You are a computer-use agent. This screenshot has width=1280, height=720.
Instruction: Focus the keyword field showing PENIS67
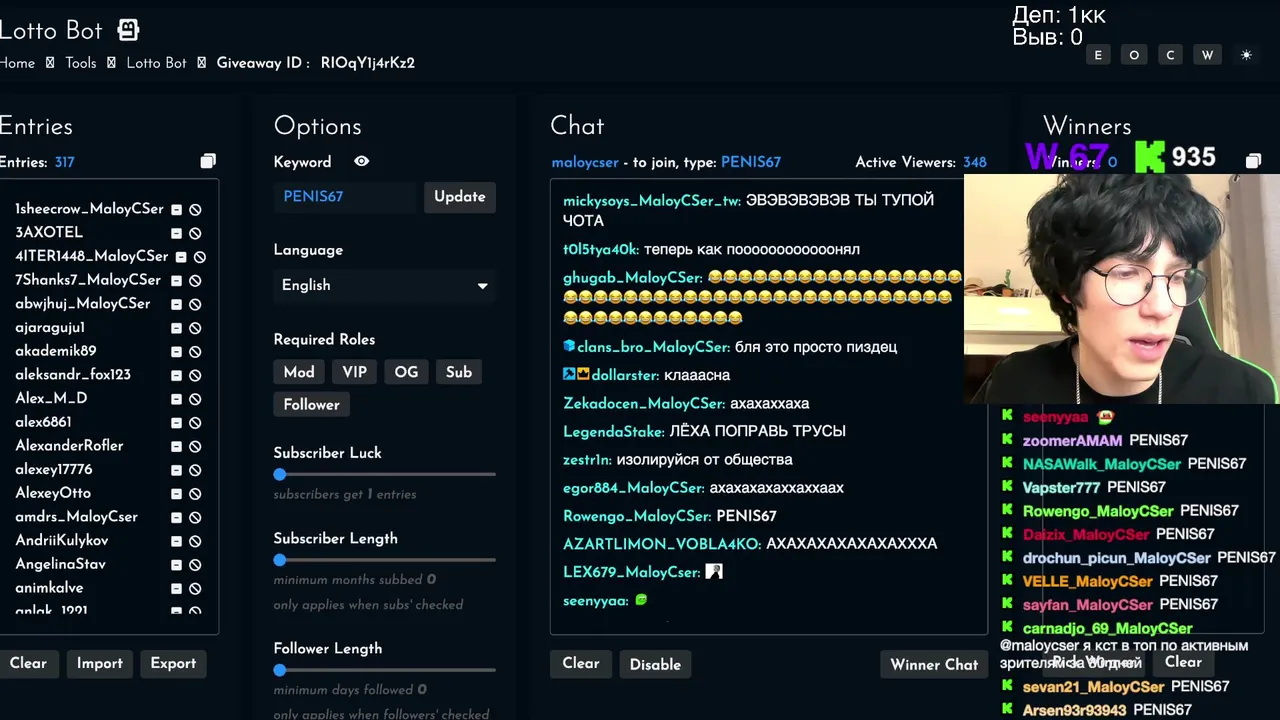pos(344,197)
